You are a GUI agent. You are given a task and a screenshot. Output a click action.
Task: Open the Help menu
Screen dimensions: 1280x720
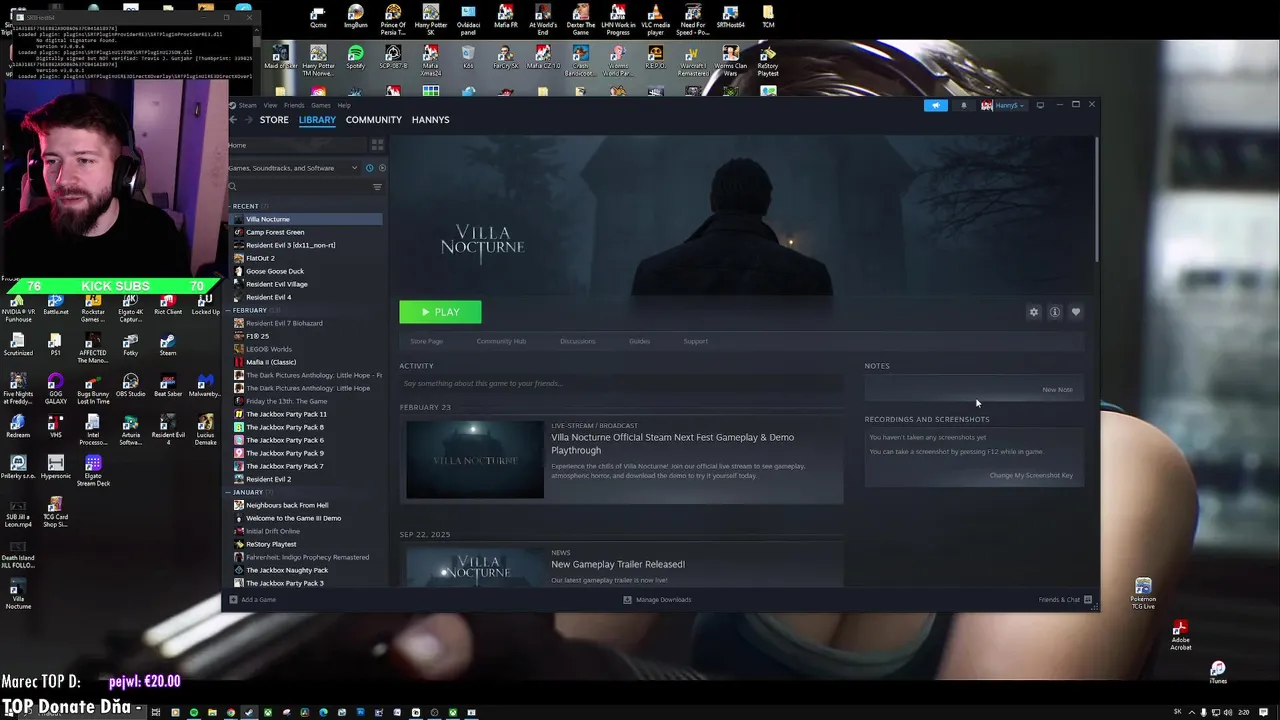point(343,105)
